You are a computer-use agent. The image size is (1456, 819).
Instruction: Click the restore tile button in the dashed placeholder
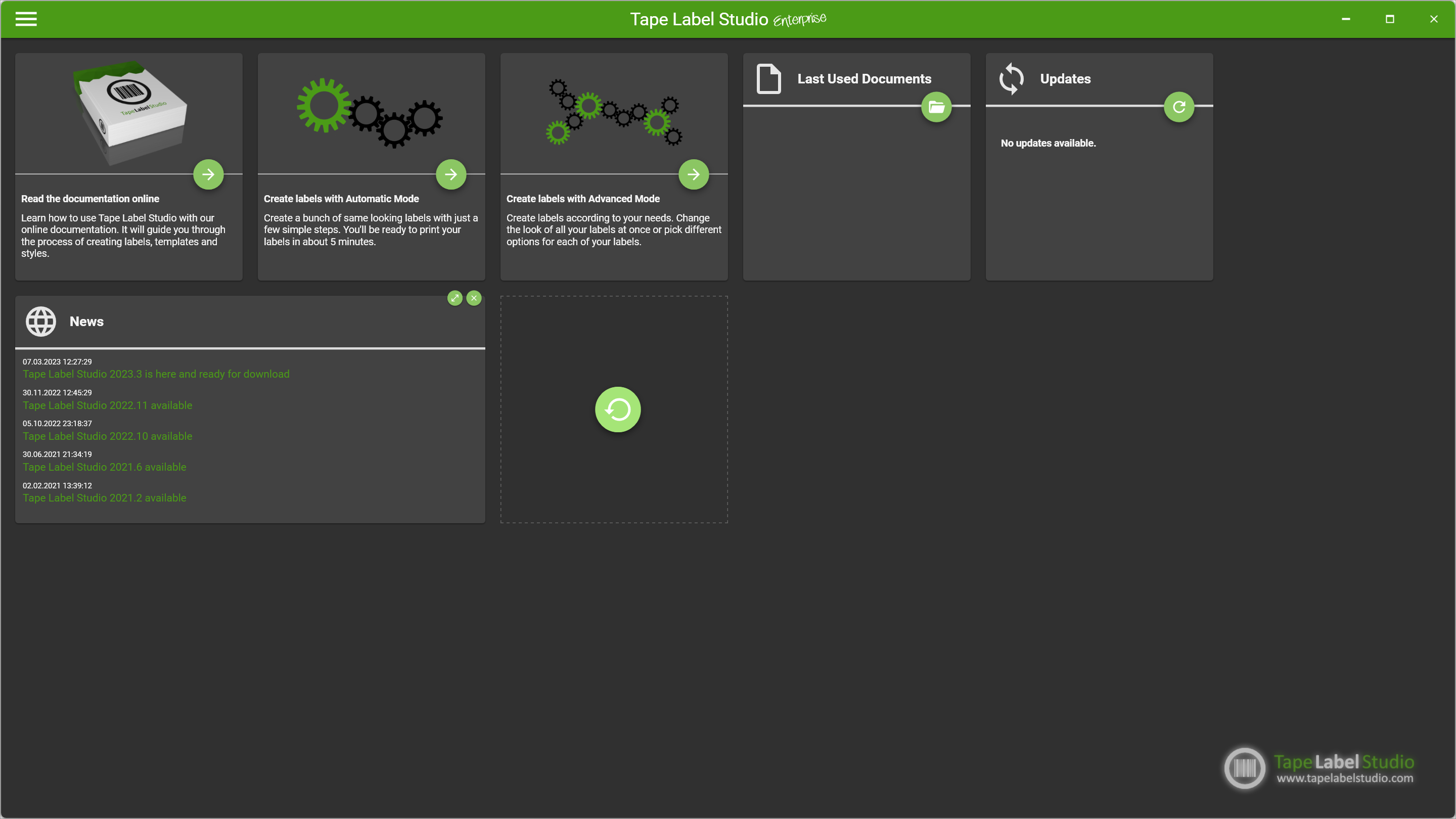[618, 409]
